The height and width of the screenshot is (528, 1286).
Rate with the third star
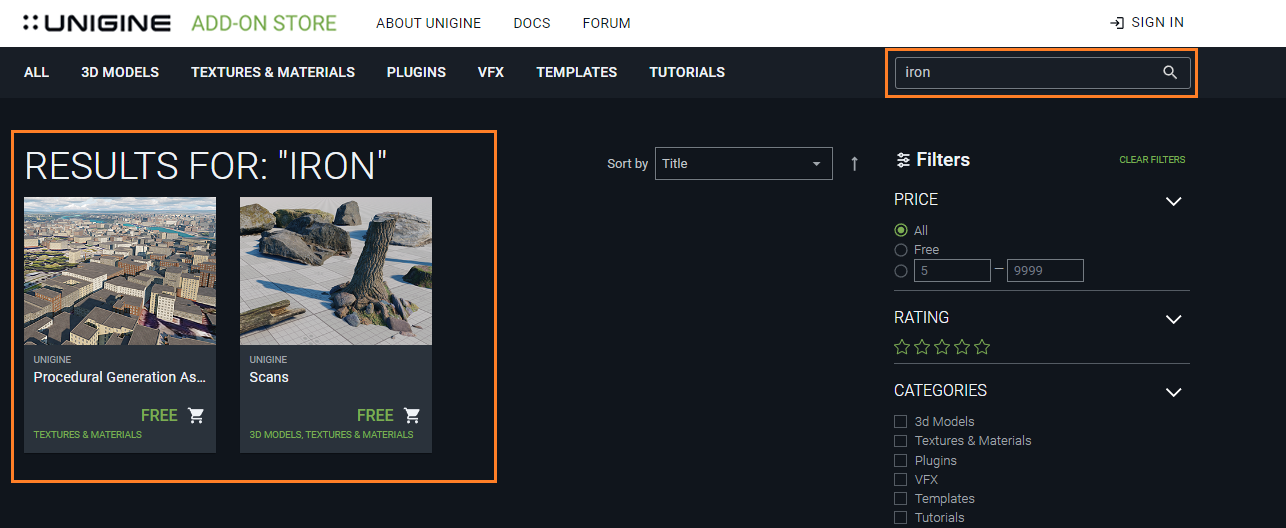coord(942,347)
